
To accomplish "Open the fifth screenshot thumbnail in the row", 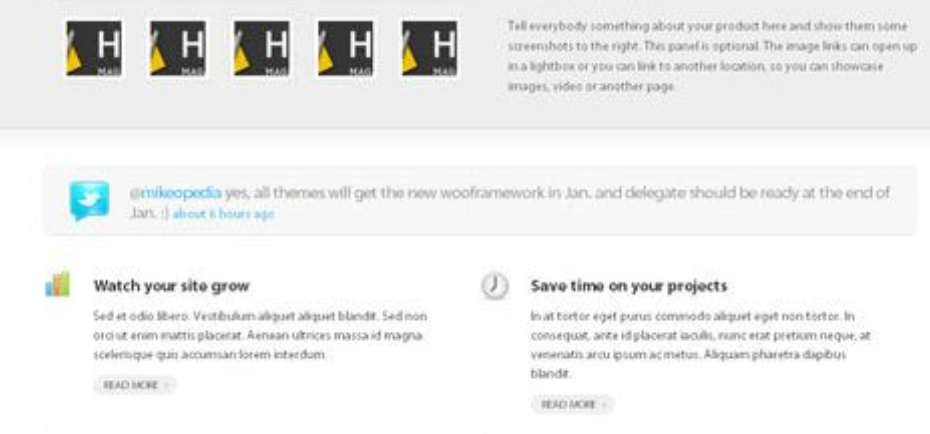I will point(429,49).
